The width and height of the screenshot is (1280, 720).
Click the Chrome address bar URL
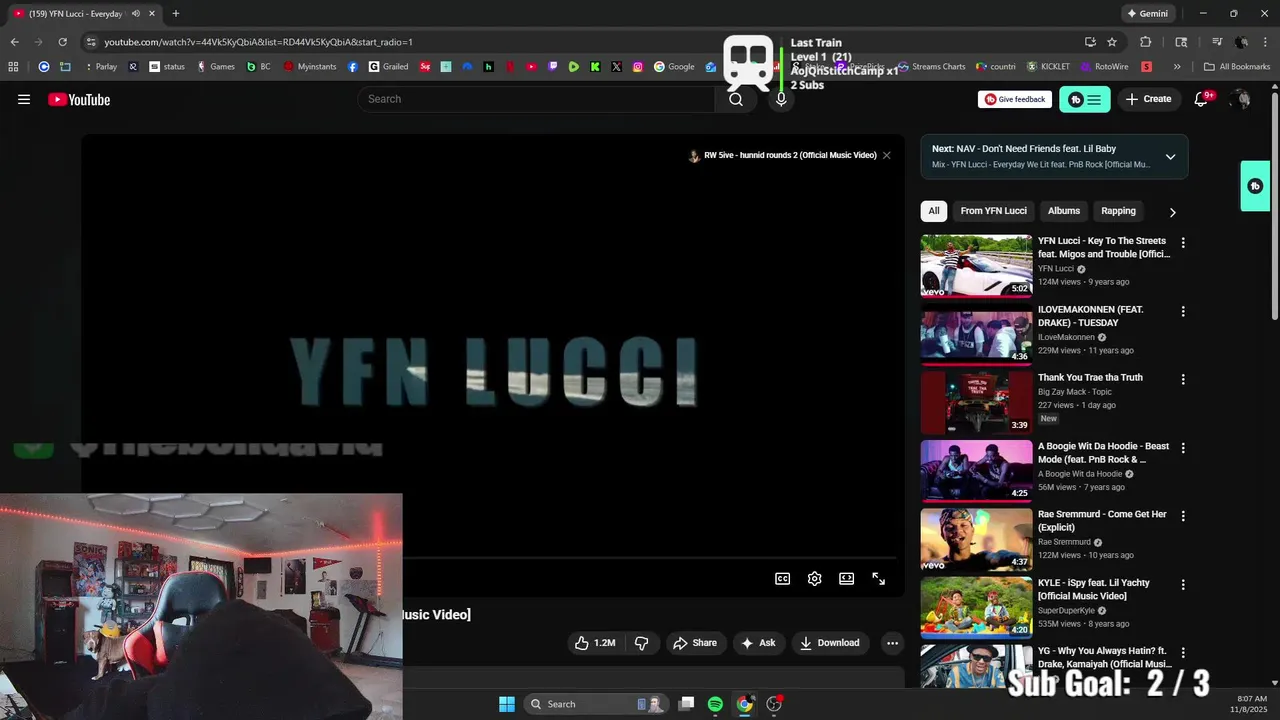click(x=258, y=42)
